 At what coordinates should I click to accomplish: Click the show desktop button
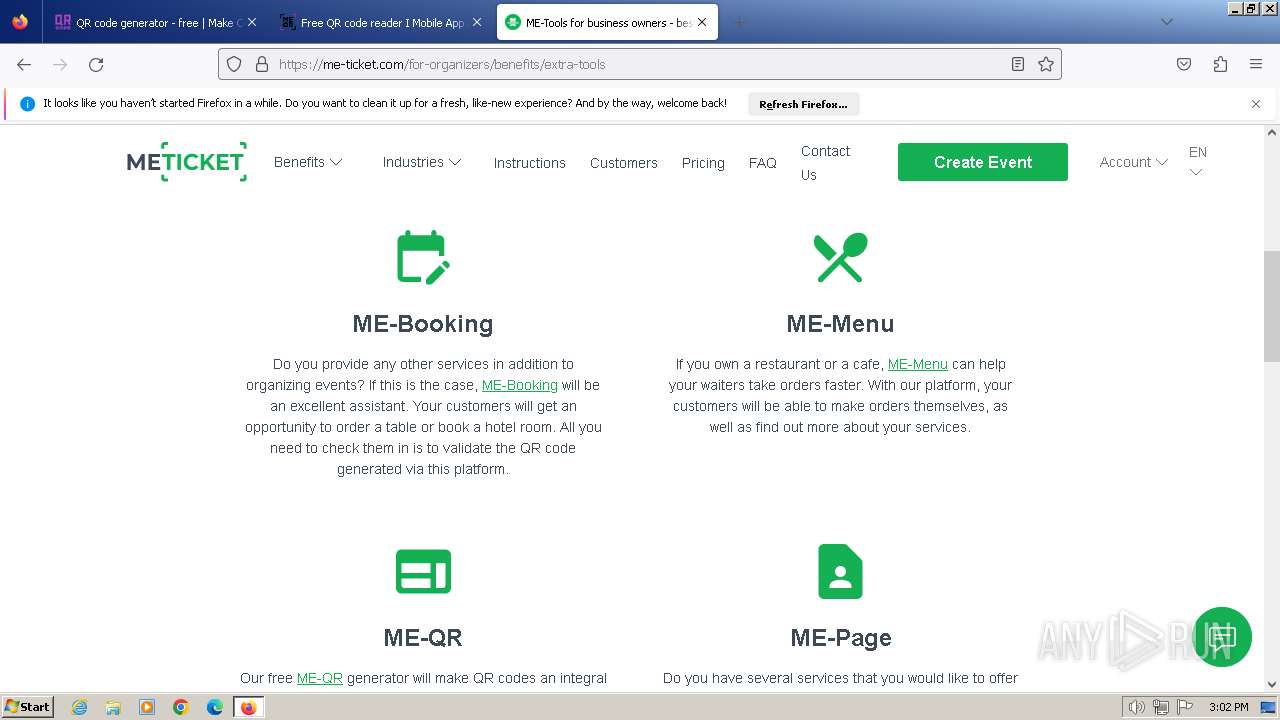[x=1269, y=707]
